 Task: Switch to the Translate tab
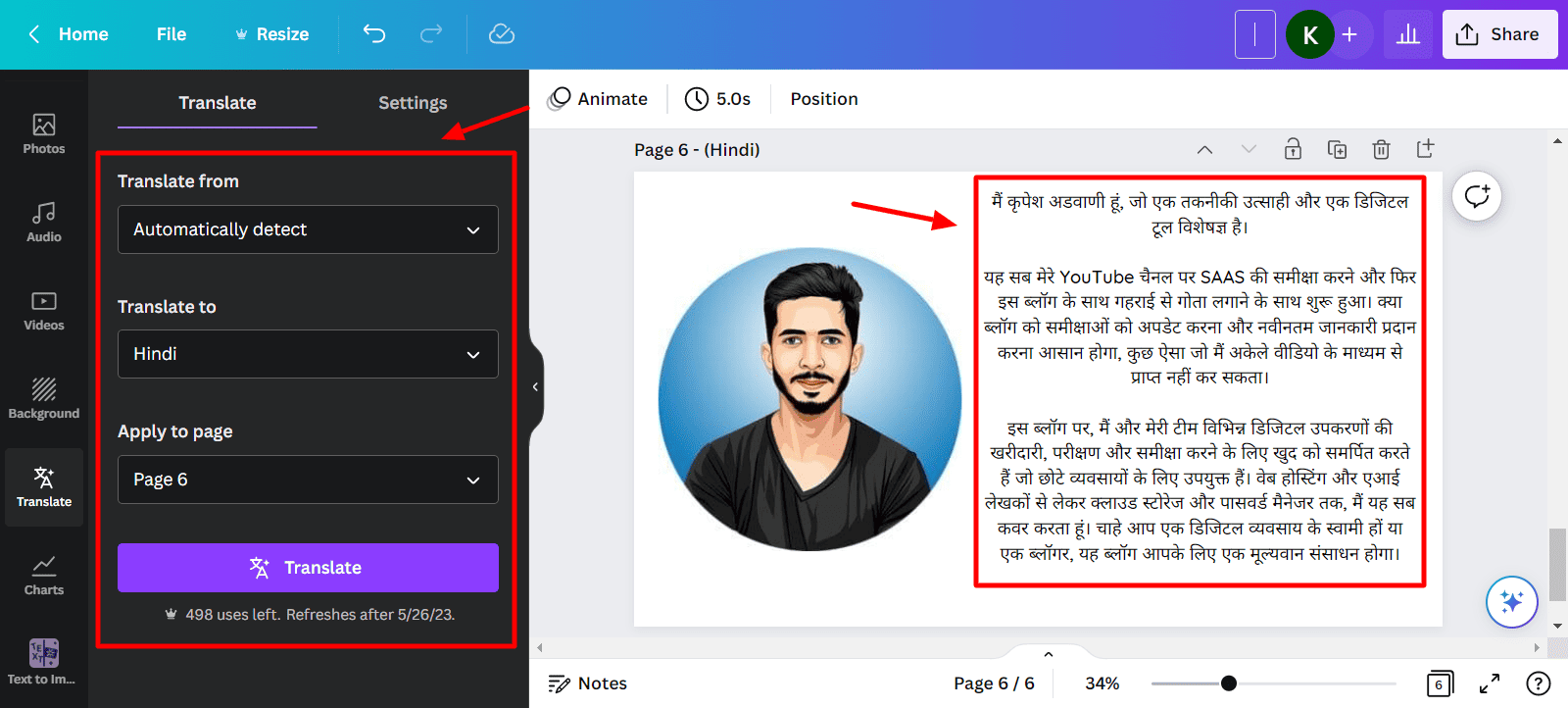coord(218,103)
